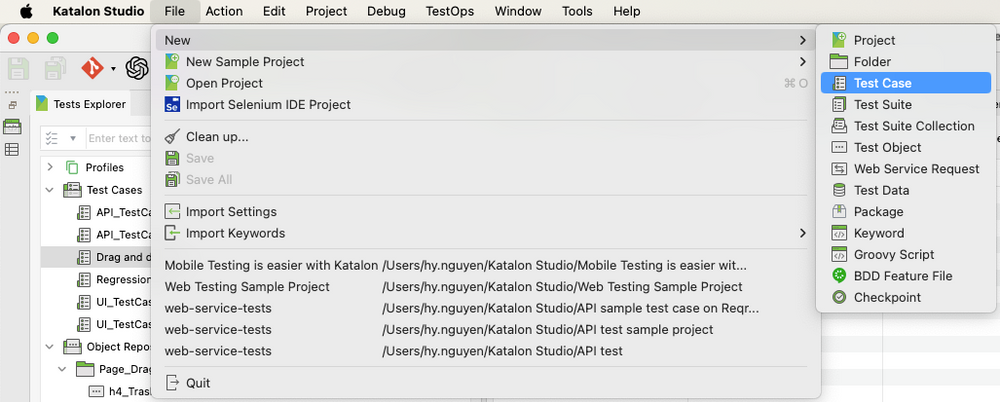Viewport: 1000px width, 402px height.
Task: Choose Test Case in New submenu
Action: click(x=906, y=83)
